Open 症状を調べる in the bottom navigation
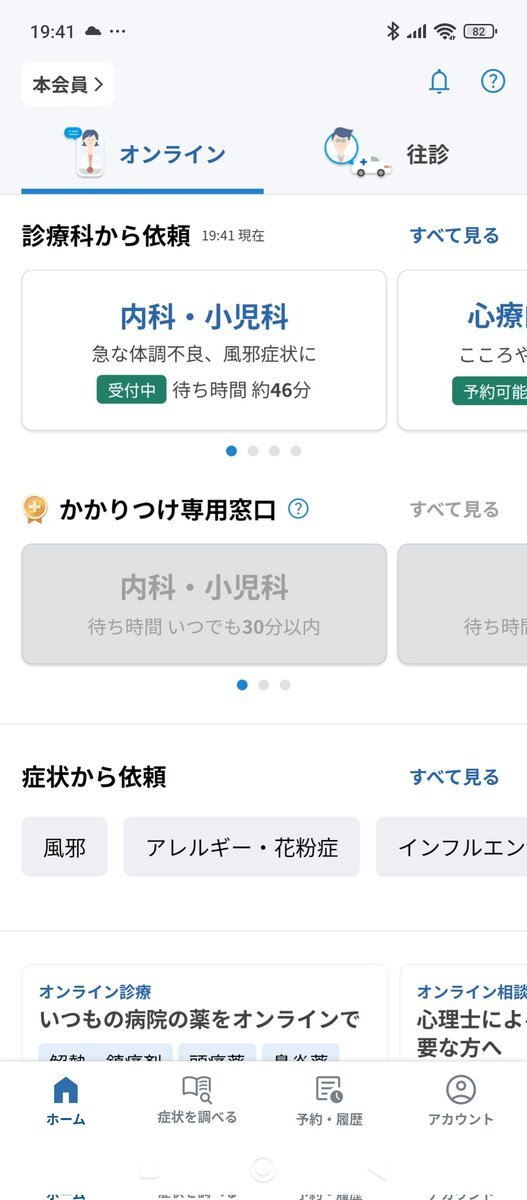This screenshot has height=1200, width=527. 197,1101
